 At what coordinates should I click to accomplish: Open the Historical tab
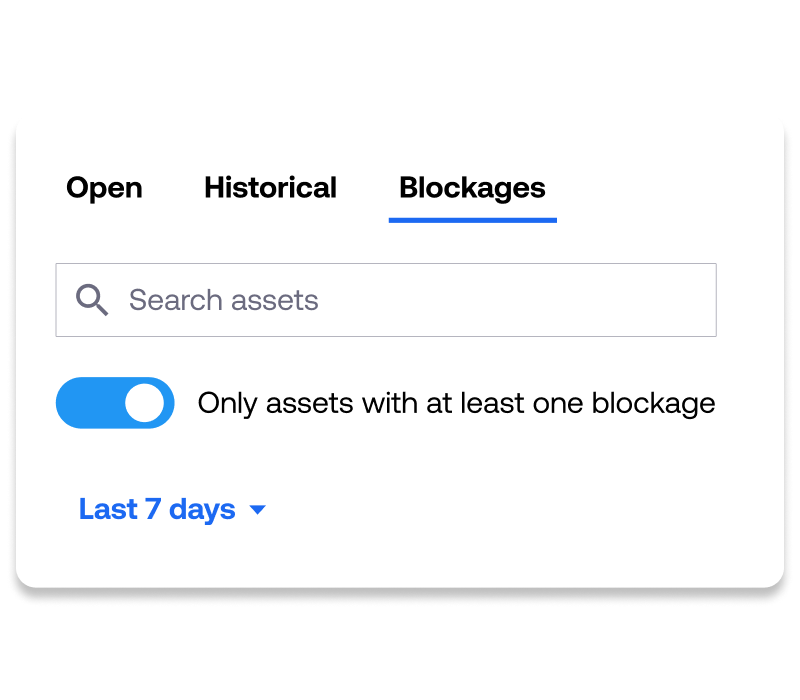[270, 187]
